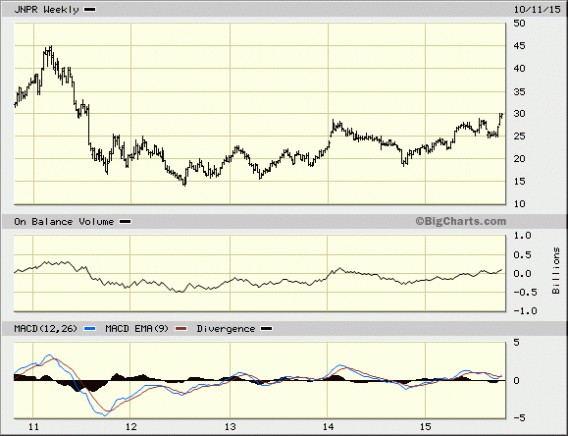Screen dimensions: 568x436
Task: Click the price peak near 45 in 2011
Action: [x=51, y=47]
